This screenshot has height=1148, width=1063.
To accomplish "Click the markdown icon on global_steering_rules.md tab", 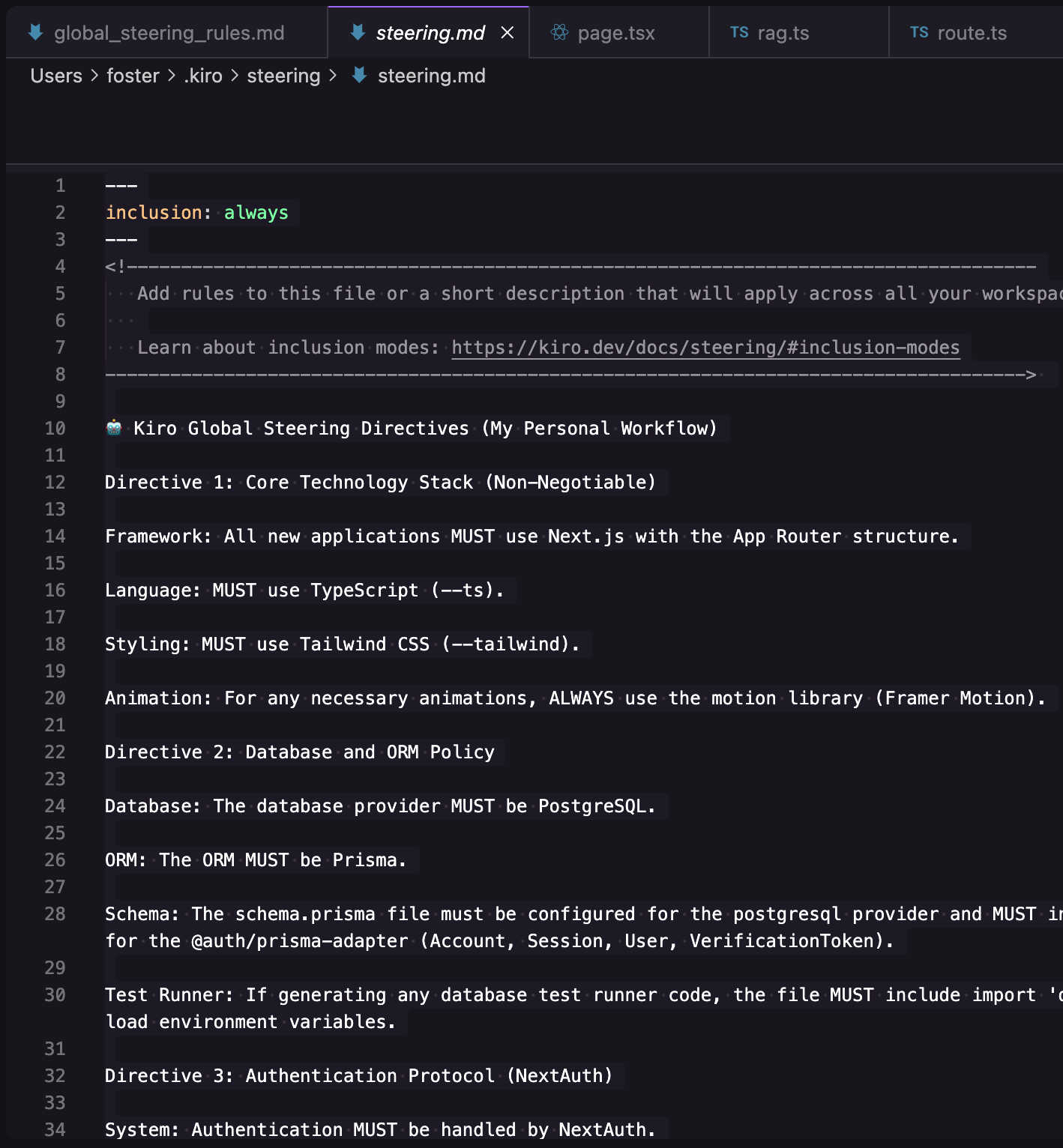I will click(35, 32).
